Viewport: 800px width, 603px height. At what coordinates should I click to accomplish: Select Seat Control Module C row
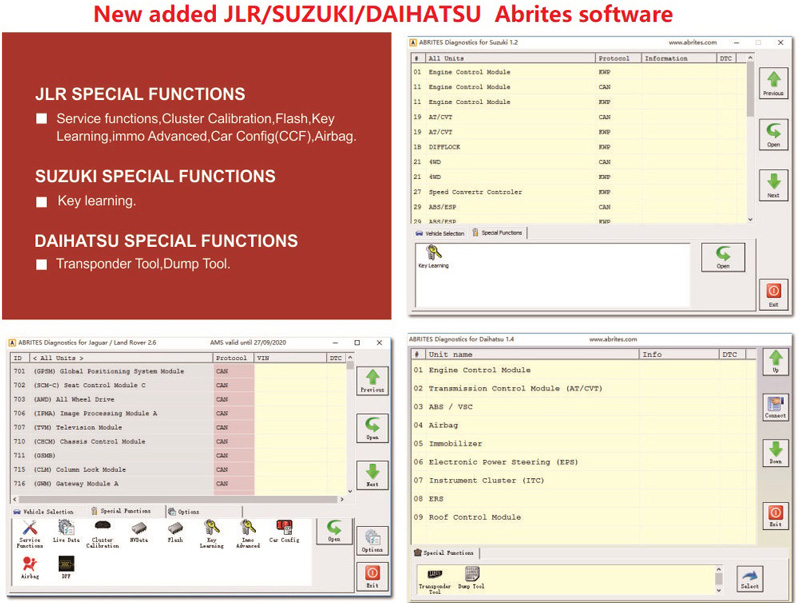179,385
